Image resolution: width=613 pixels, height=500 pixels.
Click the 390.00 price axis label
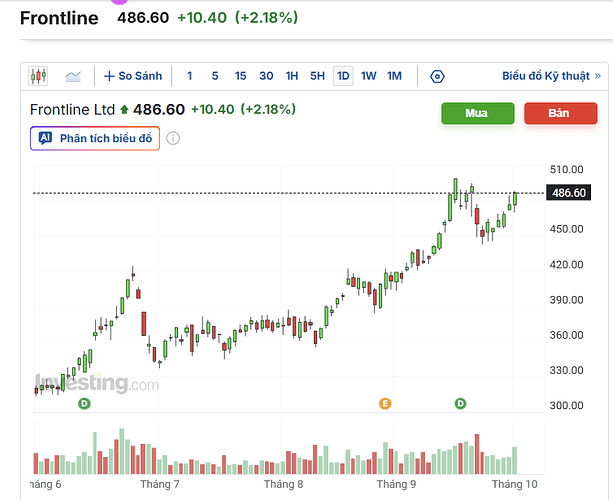[x=566, y=300]
